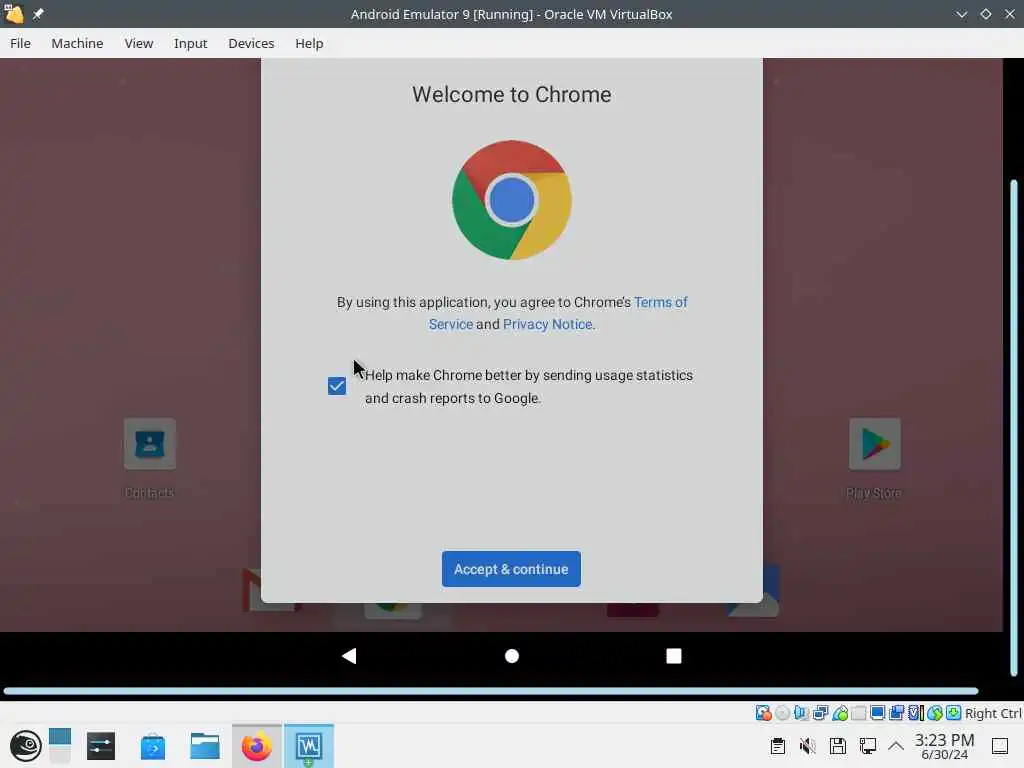1024x768 pixels.
Task: Click the 3:23 PM clock
Action: 944,746
